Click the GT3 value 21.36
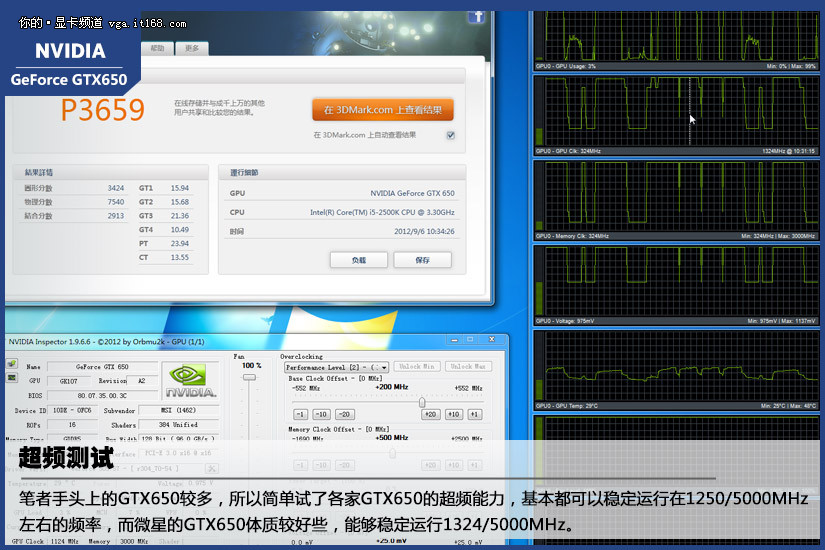This screenshot has width=825, height=550. pyautogui.click(x=179, y=216)
